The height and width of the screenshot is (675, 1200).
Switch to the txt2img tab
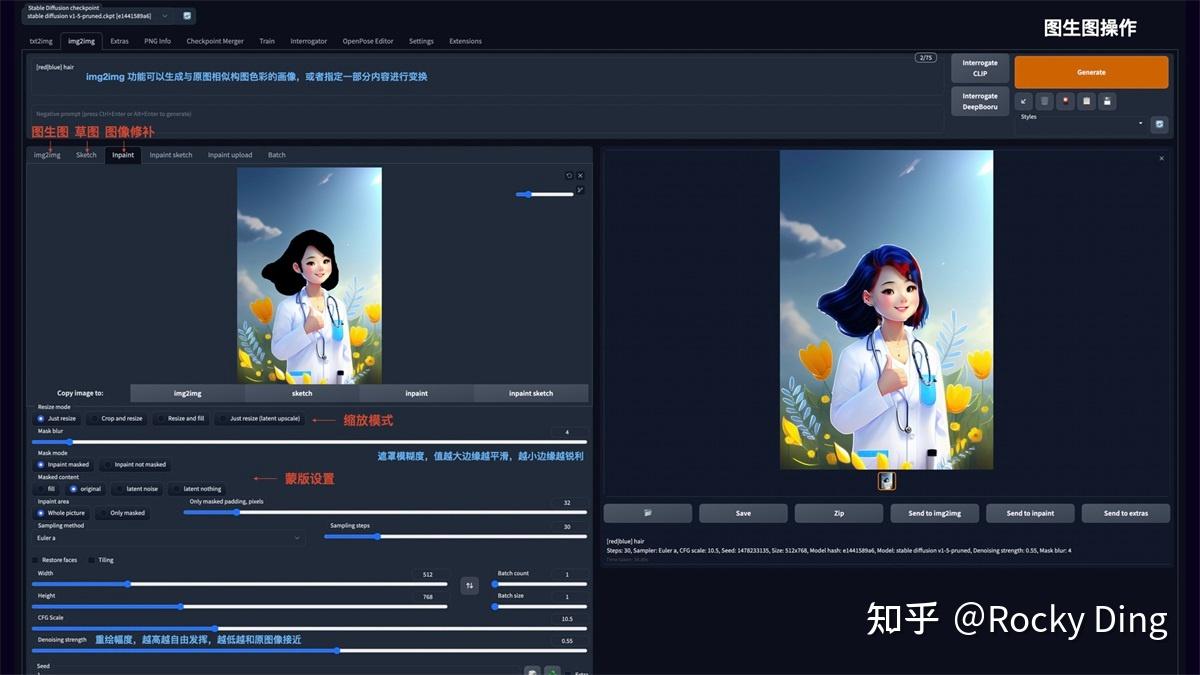click(41, 41)
